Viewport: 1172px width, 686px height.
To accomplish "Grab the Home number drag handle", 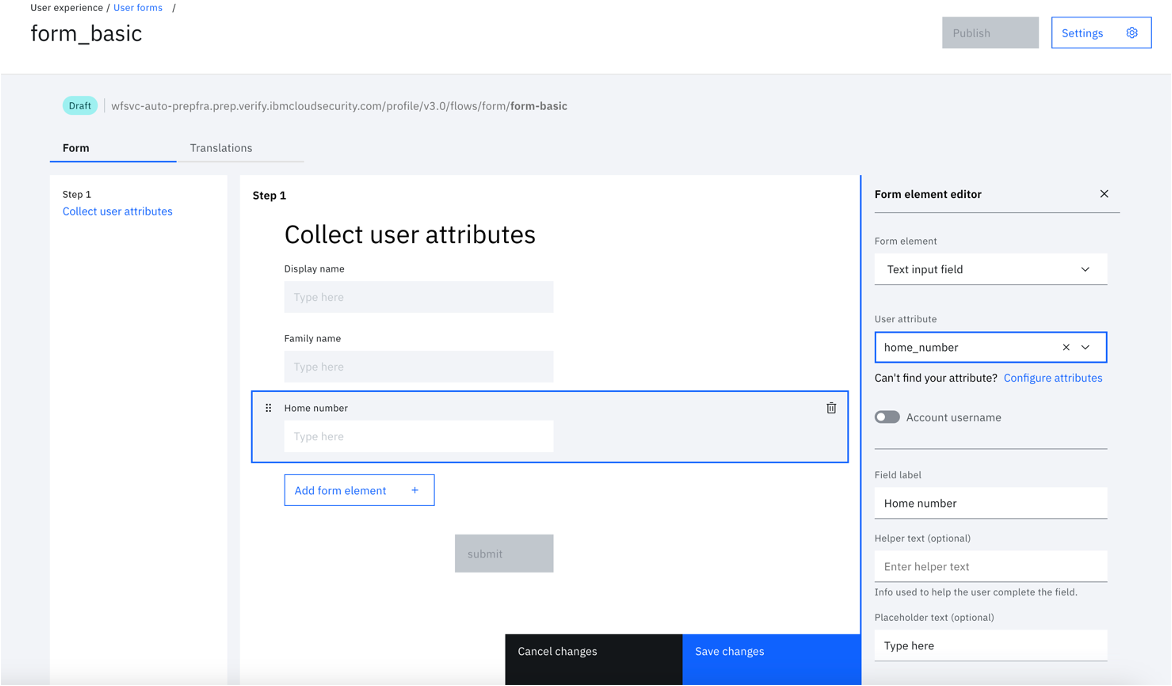I will click(268, 408).
